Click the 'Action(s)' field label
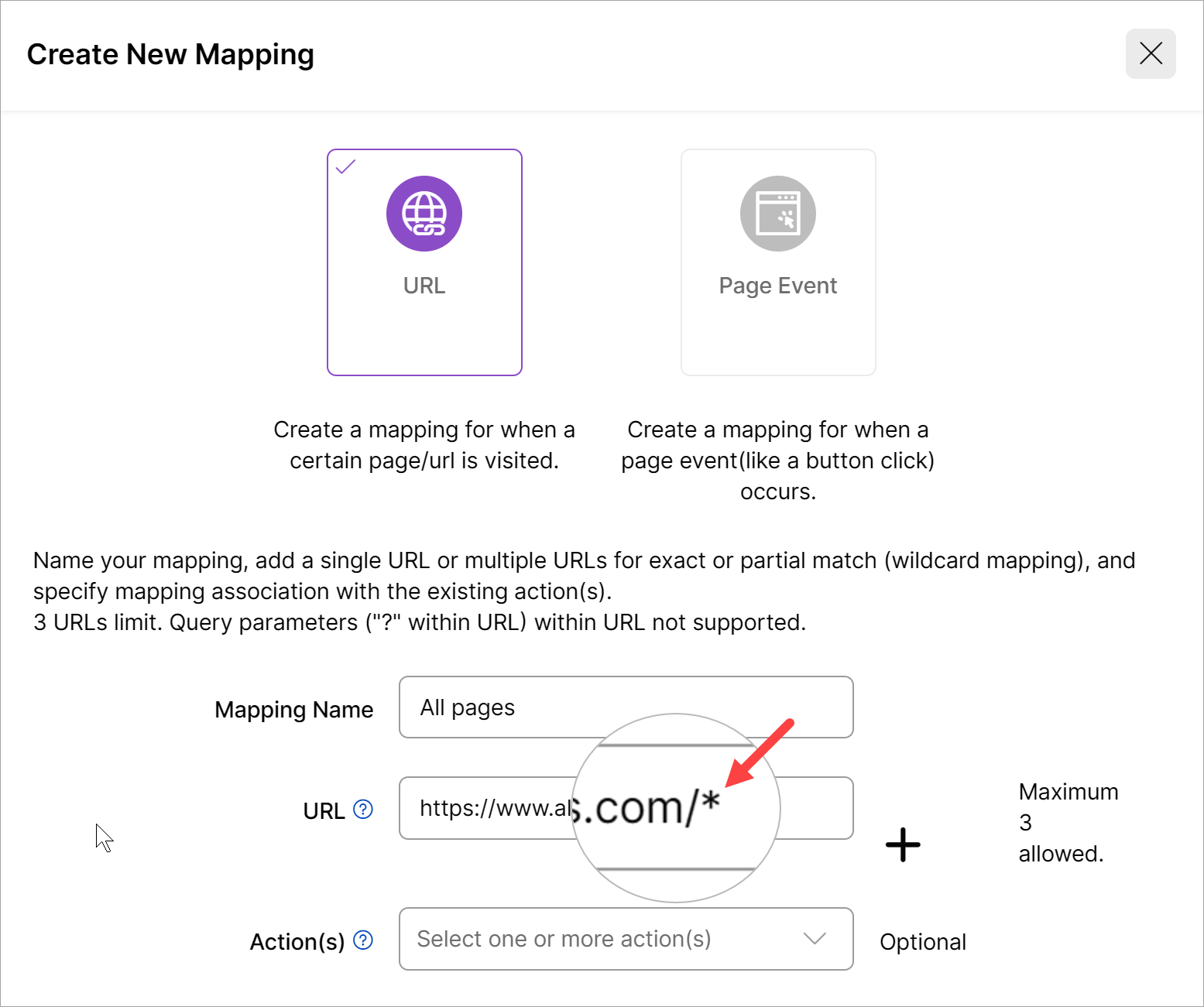 pos(297,942)
